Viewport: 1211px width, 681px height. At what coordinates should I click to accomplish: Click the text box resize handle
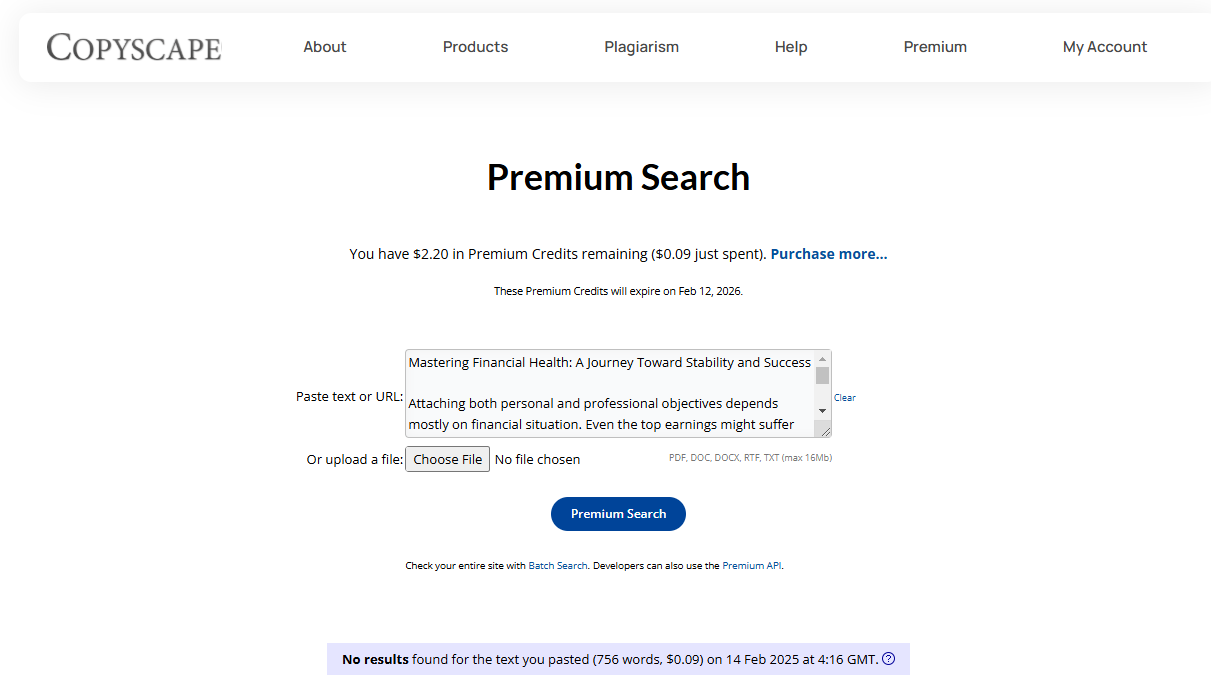(x=825, y=431)
